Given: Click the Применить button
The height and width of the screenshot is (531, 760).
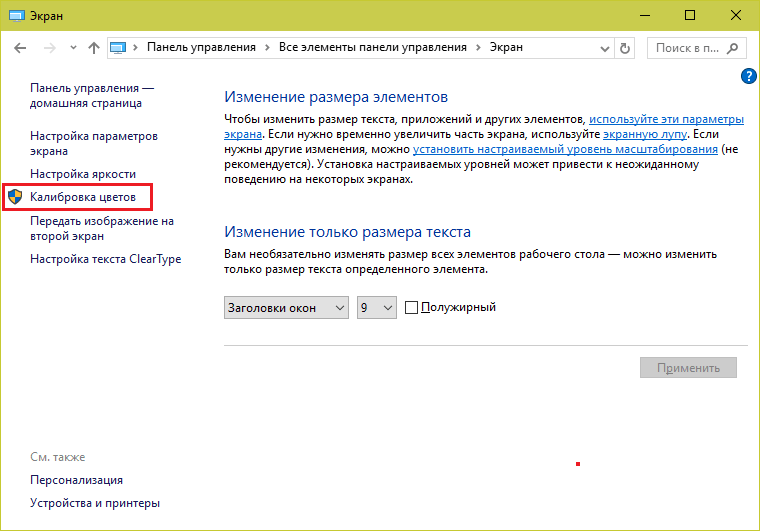Looking at the screenshot, I should [688, 367].
